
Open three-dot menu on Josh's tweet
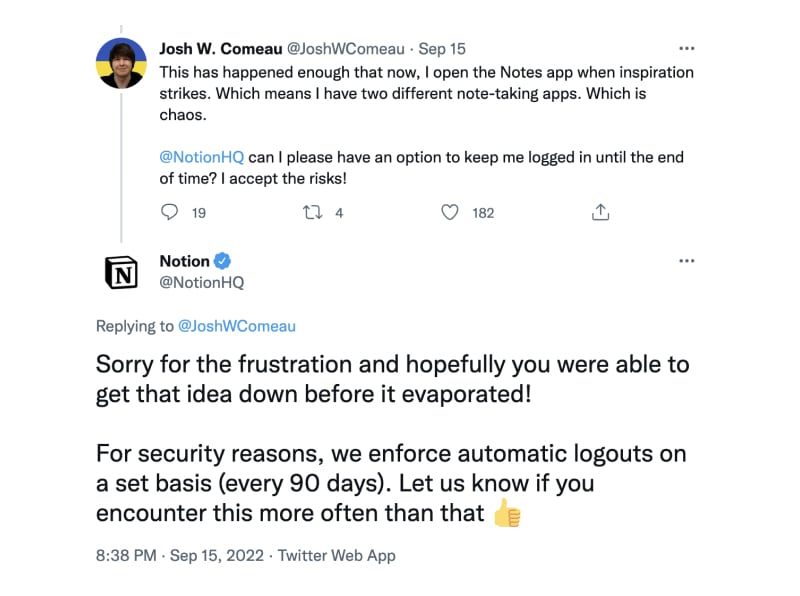tap(687, 48)
